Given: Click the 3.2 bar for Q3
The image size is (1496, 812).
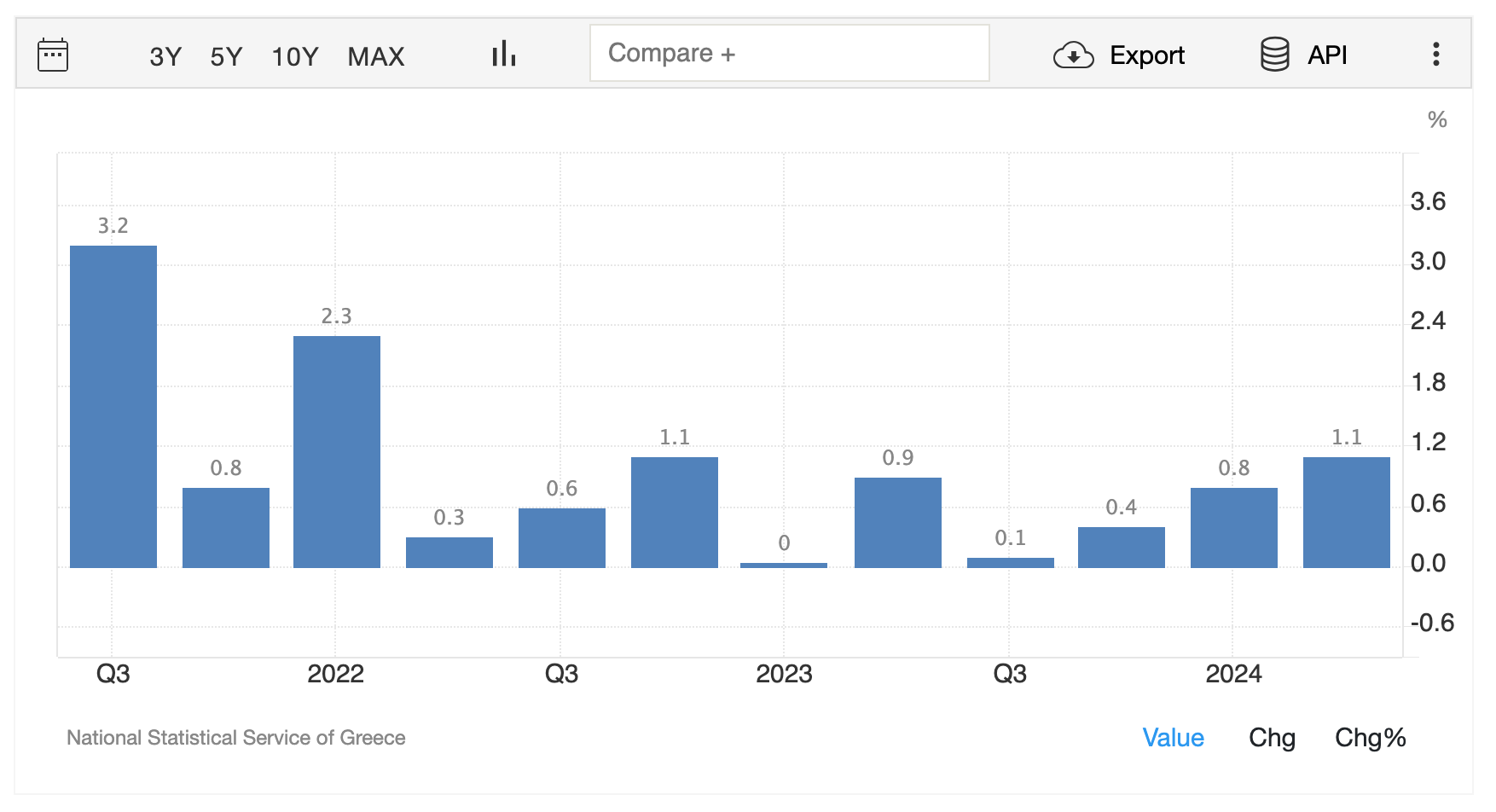Looking at the screenshot, I should coord(113,406).
